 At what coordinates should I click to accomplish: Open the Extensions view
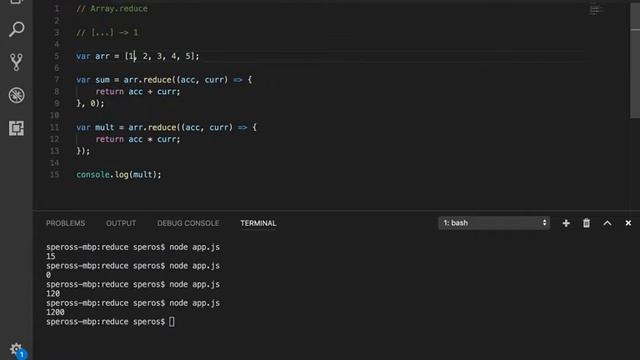16,128
